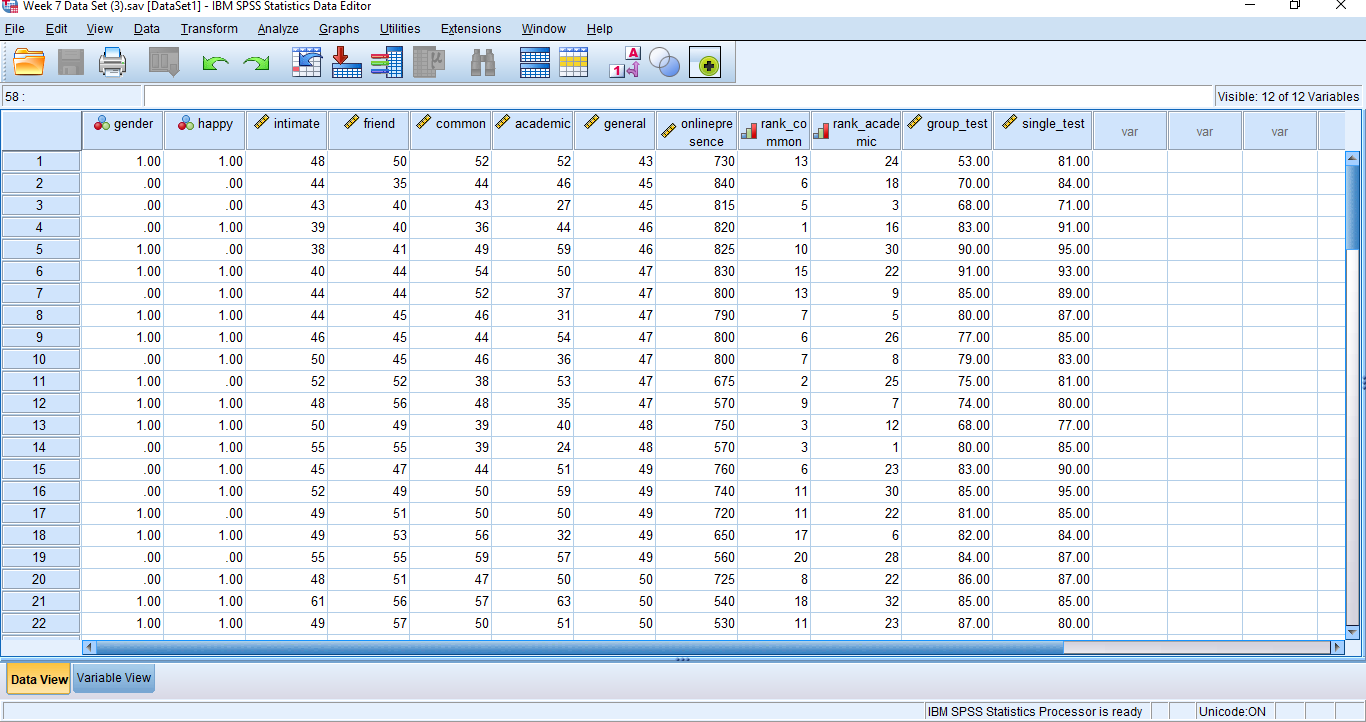Open the Transform menu
1366x722 pixels.
pos(209,29)
